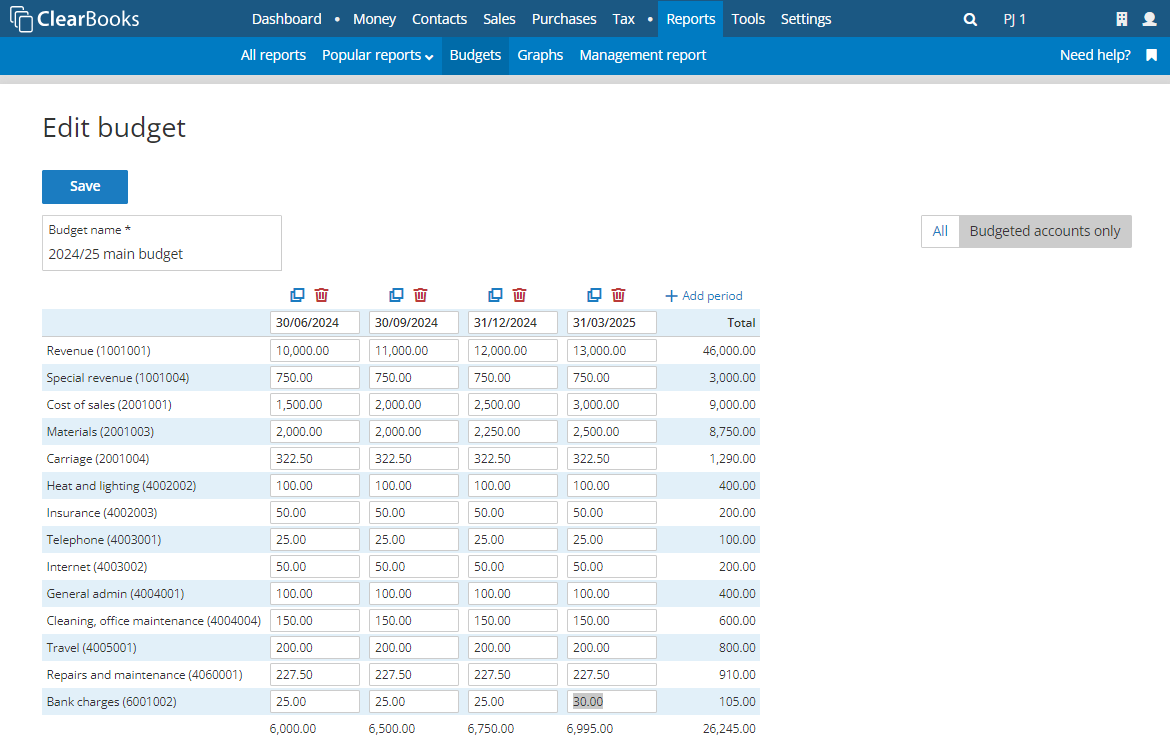The width and height of the screenshot is (1170, 740).
Task: Open the user profile icon
Action: (1149, 19)
